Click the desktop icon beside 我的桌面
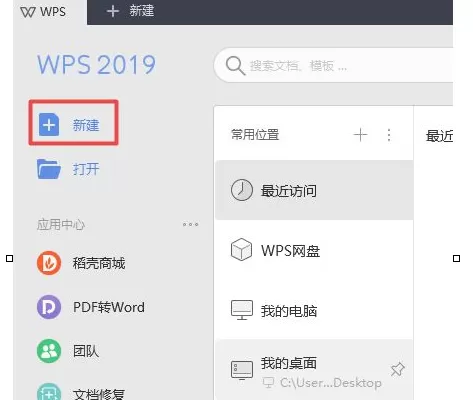 [242, 370]
